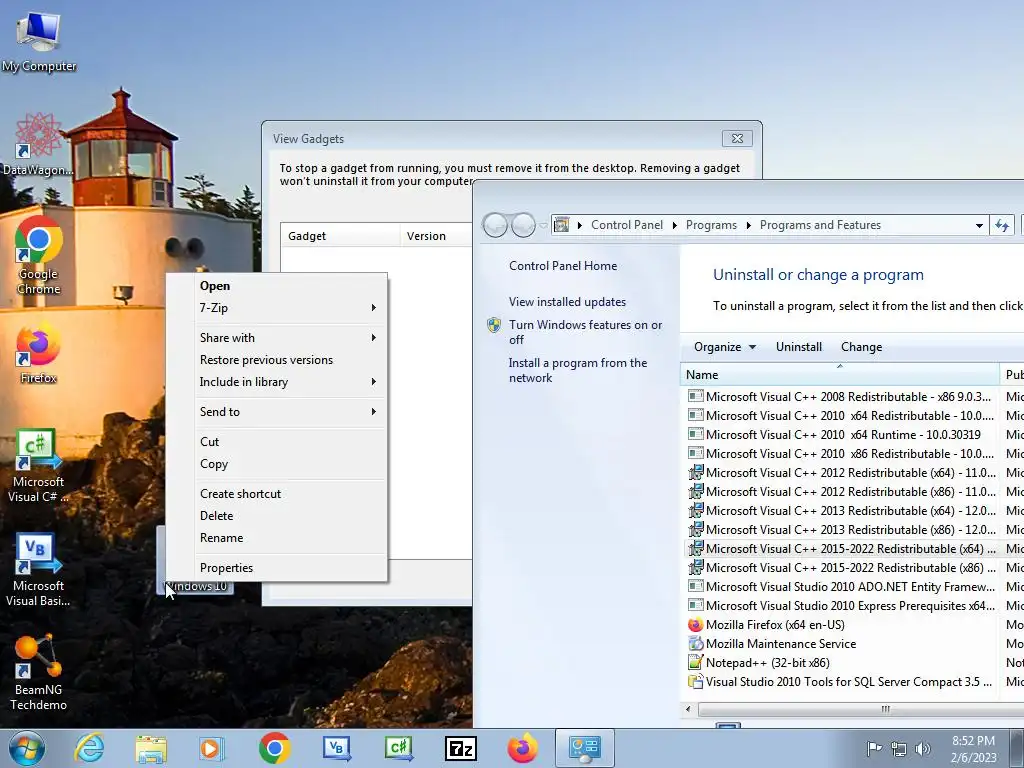Click the horizontal scrollbar thumb in programs list

(885, 709)
